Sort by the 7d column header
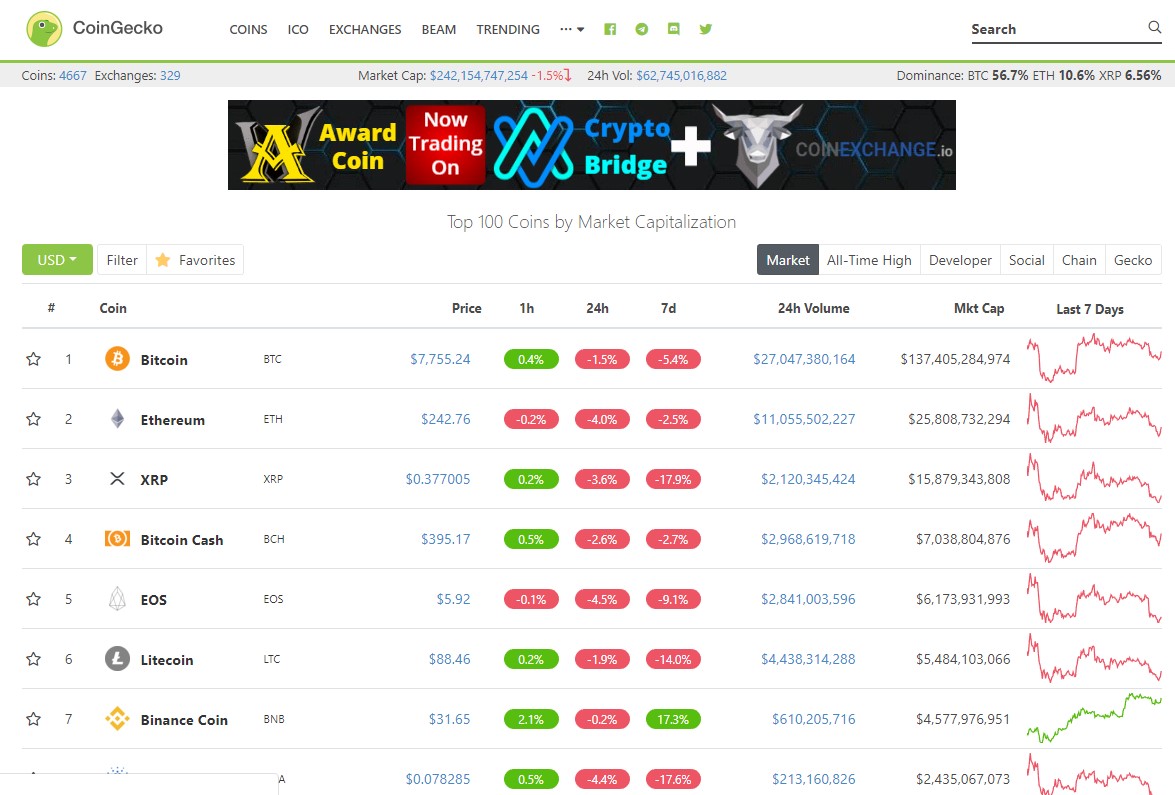This screenshot has width=1175, height=795. (668, 308)
